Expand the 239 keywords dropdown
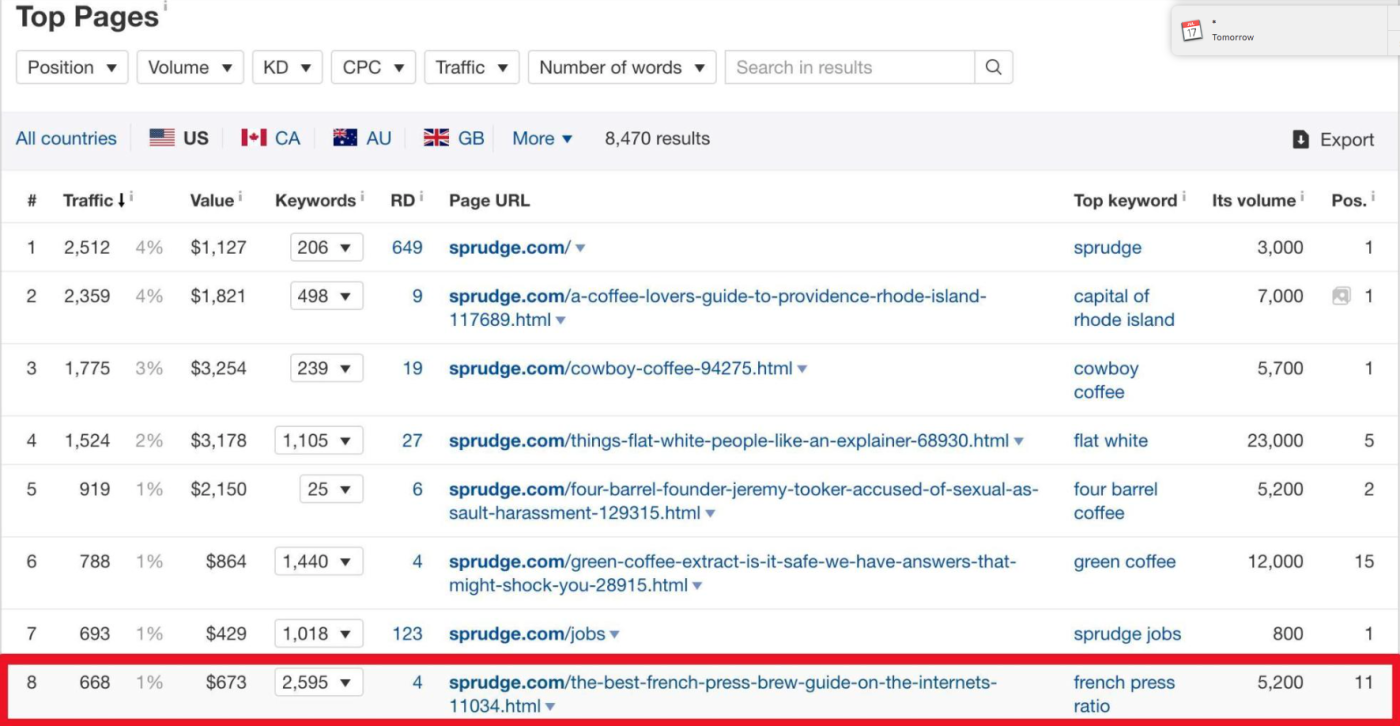1400x726 pixels. click(x=326, y=368)
